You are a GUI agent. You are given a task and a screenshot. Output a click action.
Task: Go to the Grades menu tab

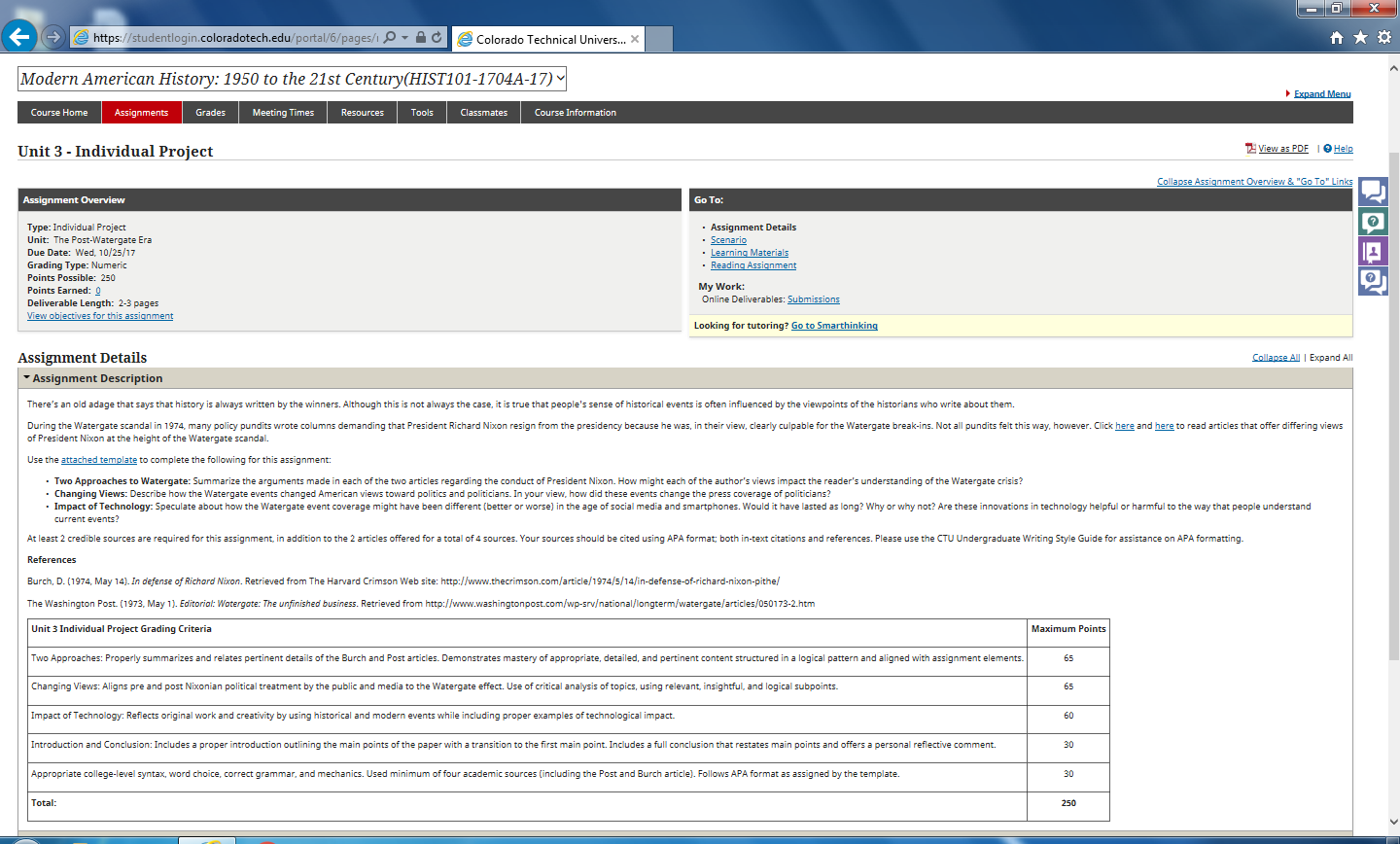coord(210,113)
